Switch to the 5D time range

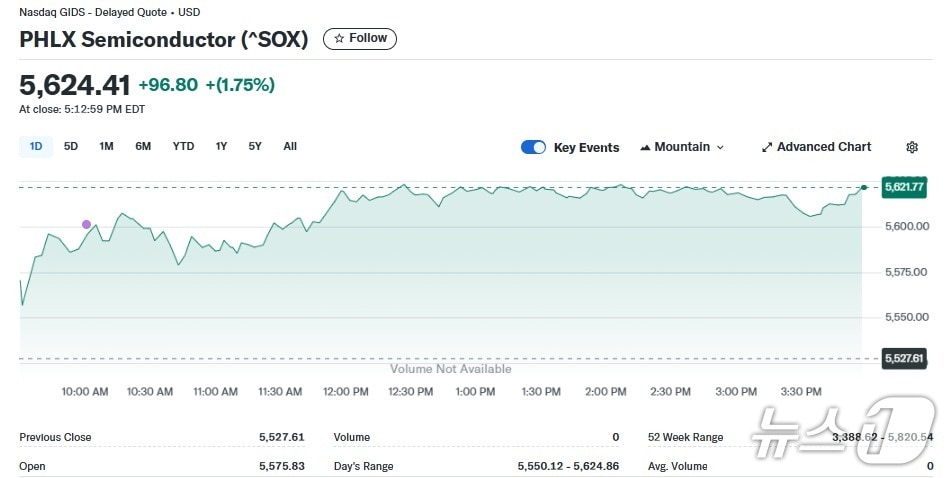71,146
